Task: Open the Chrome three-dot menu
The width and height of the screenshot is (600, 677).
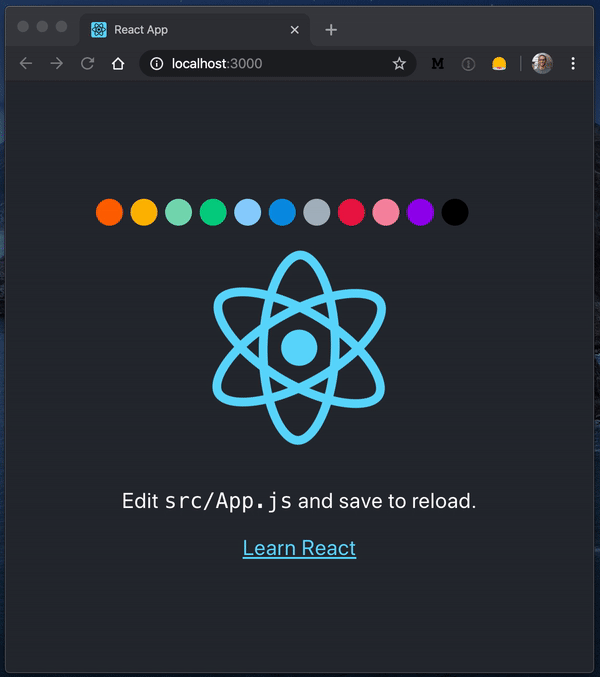Action: 573,63
